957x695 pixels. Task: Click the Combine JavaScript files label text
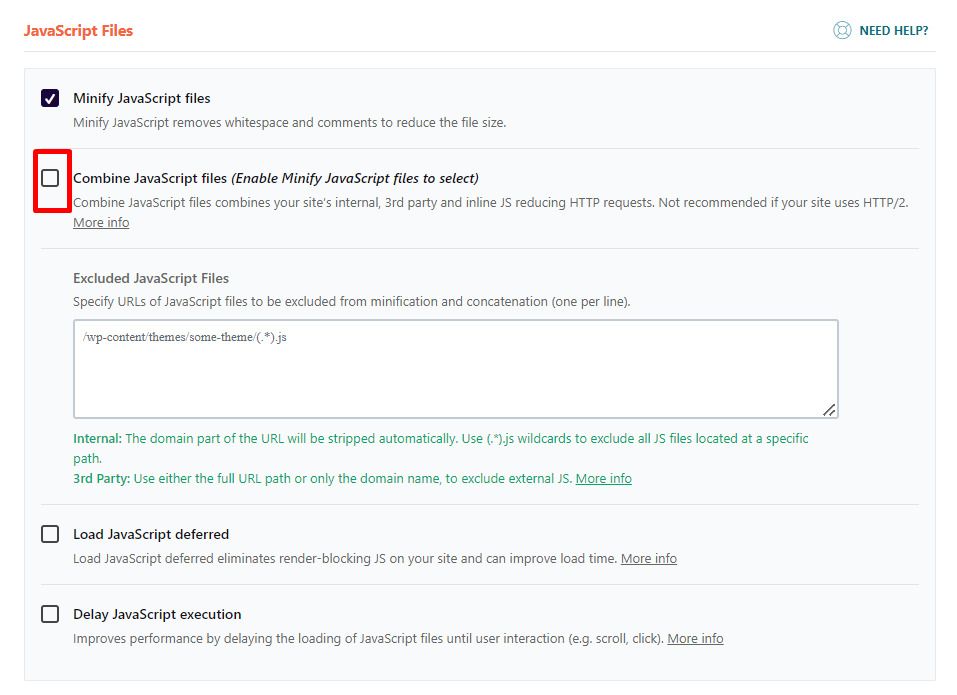[150, 178]
